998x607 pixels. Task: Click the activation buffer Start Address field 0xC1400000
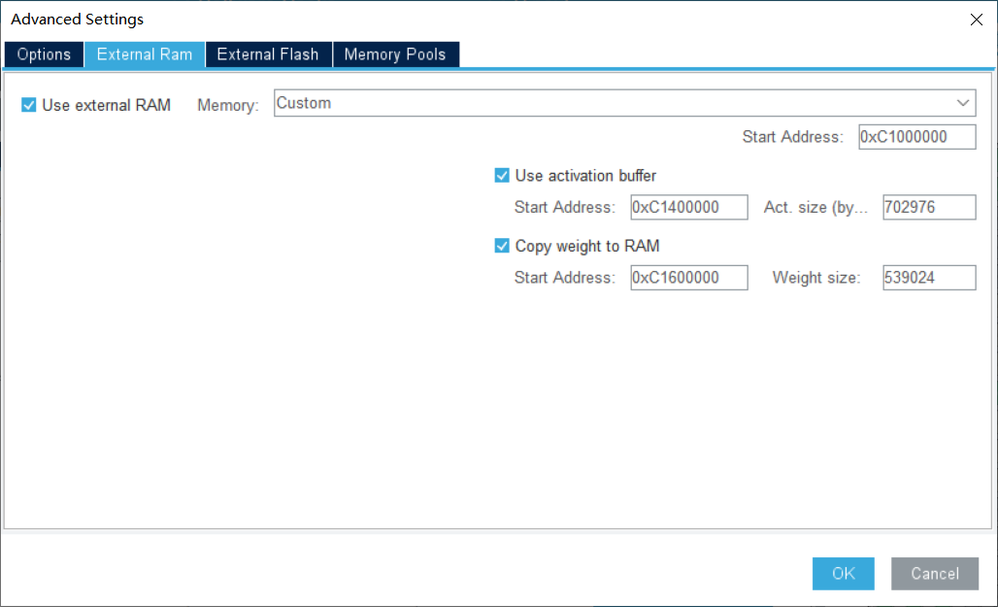[x=689, y=207]
